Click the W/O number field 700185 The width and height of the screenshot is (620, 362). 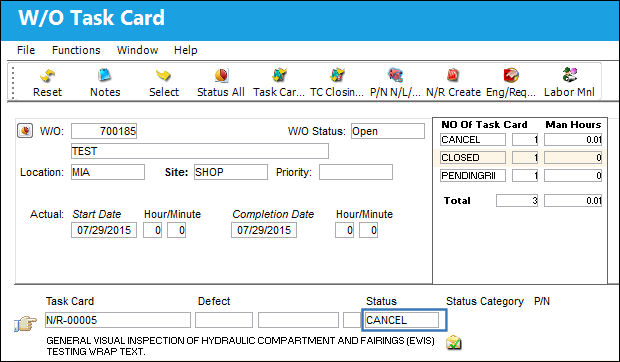coord(104,131)
